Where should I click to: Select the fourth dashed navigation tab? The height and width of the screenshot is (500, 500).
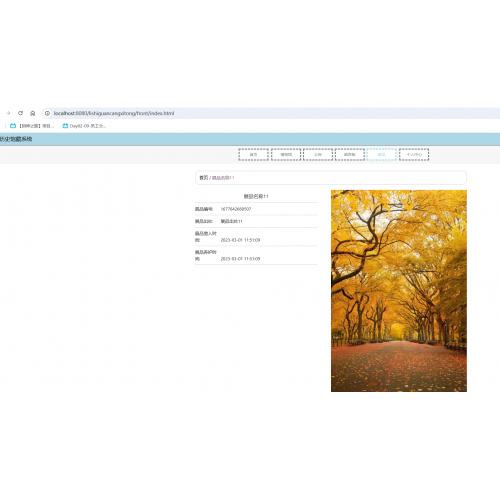coord(350,155)
